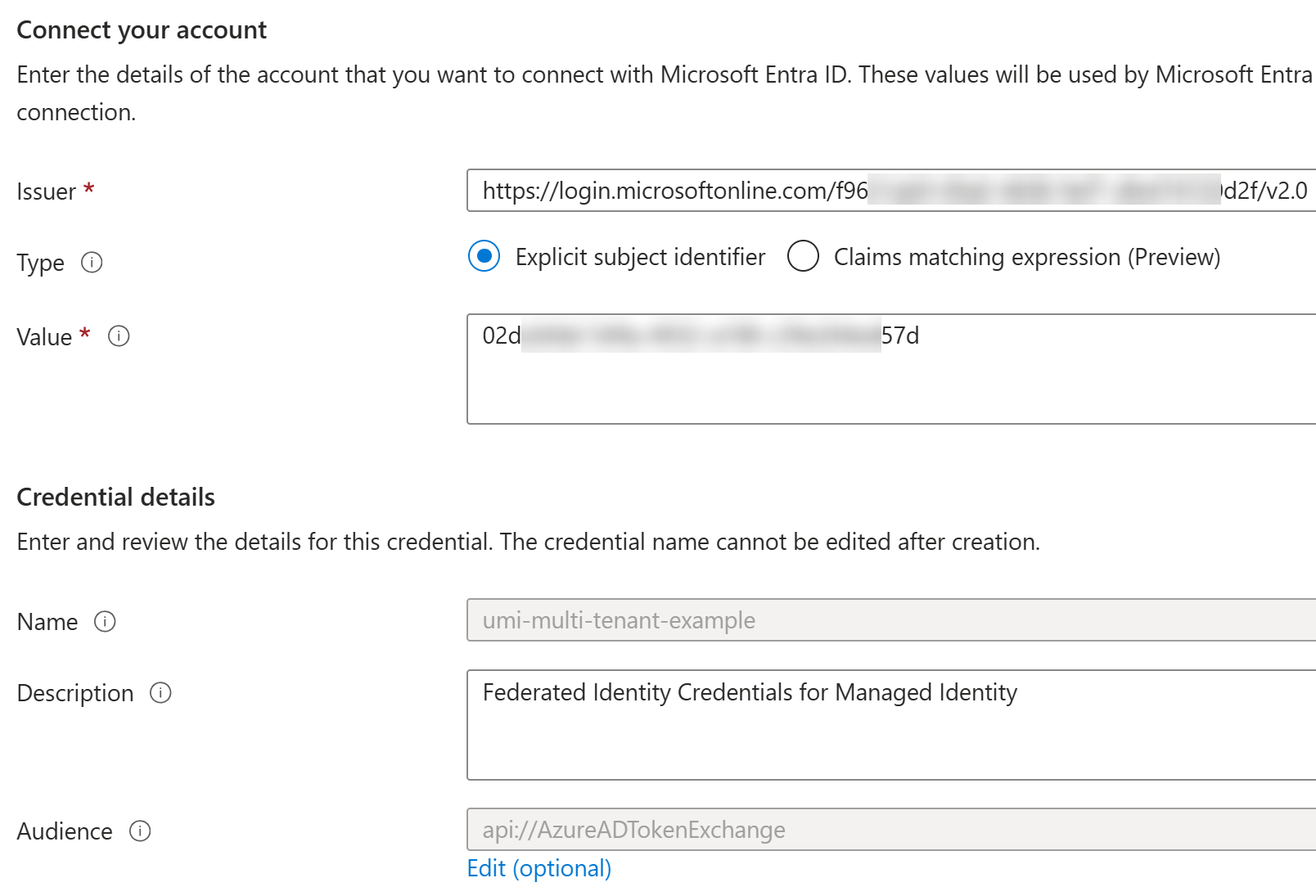The image size is (1316, 896).
Task: Click the info icon next to Type
Action: point(92,263)
